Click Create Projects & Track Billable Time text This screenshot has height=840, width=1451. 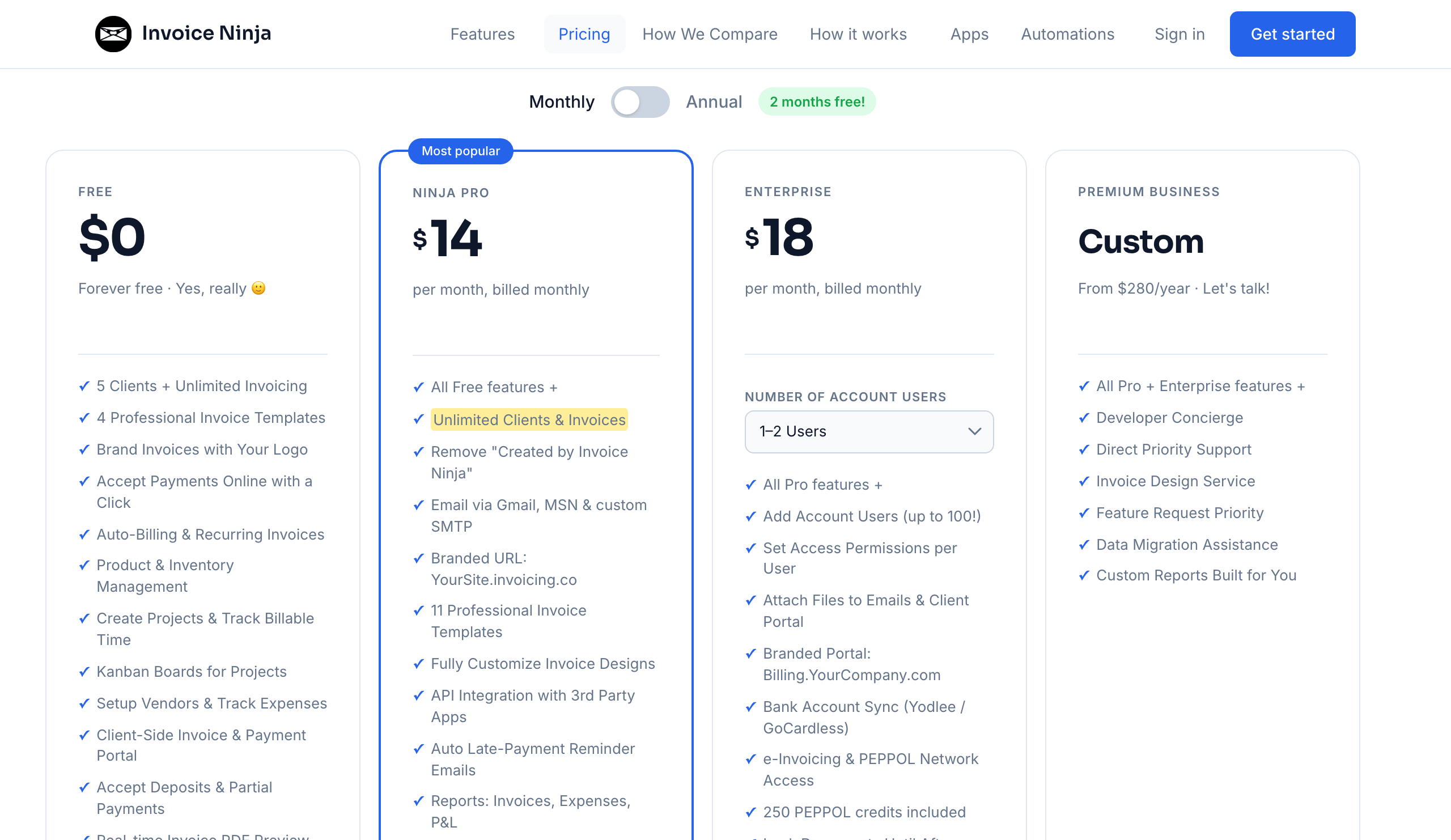click(x=205, y=629)
